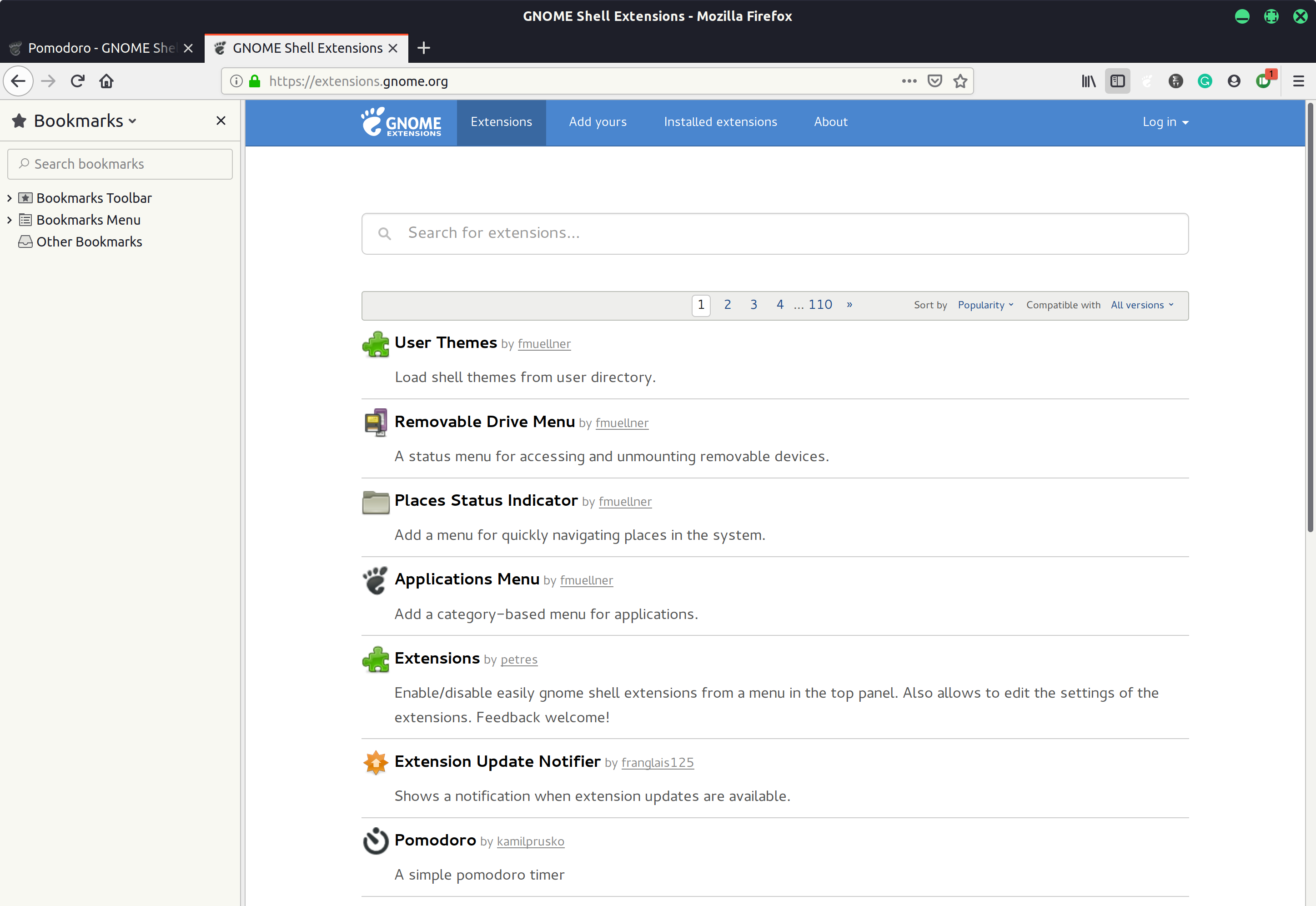Open the Grammarly extension icon
Image resolution: width=1316 pixels, height=906 pixels.
1205,81
